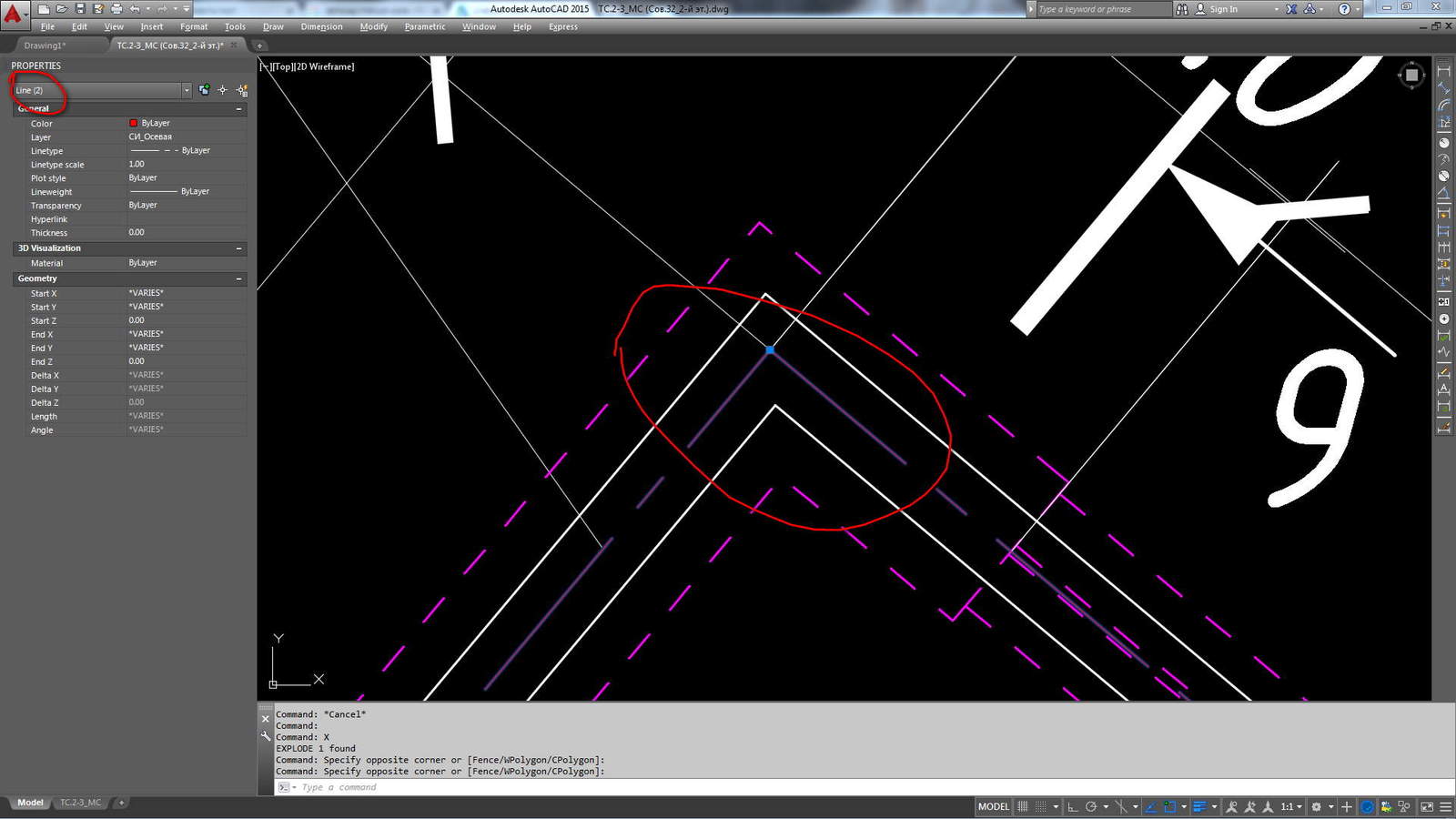Image resolution: width=1456 pixels, height=819 pixels.
Task: Click the Help question mark icon
Action: [x=1344, y=9]
